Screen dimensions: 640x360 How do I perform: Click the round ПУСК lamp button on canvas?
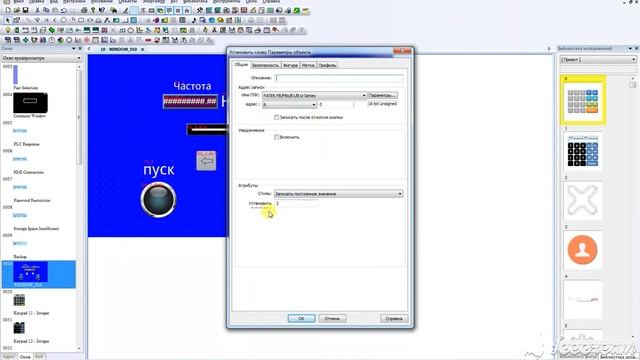coord(158,200)
